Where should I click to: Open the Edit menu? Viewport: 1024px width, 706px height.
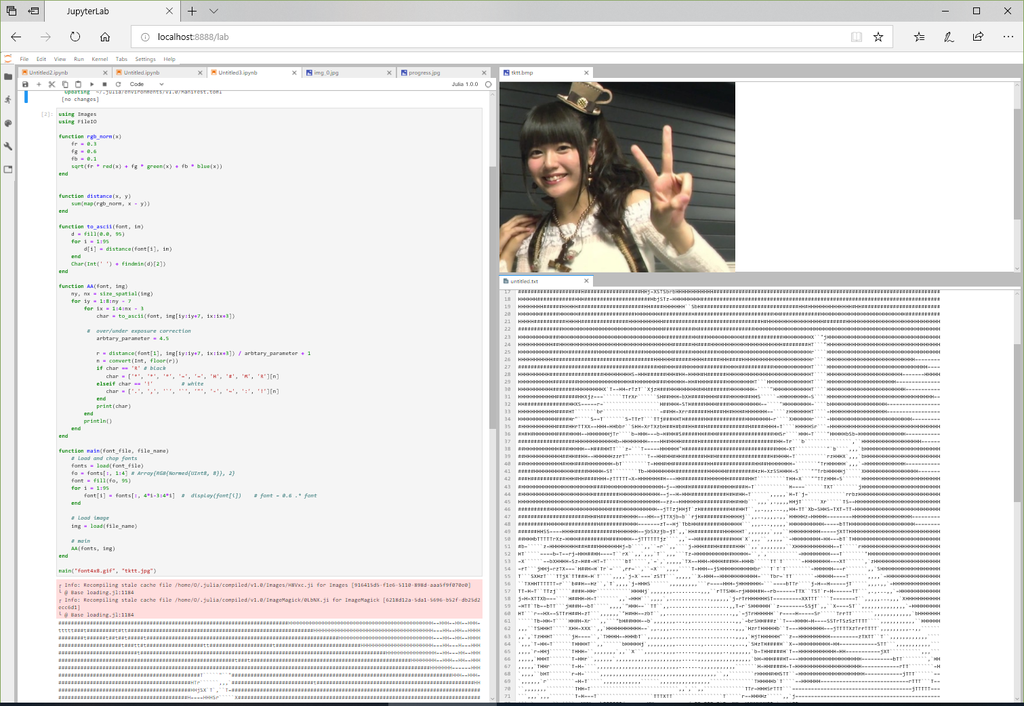[x=41, y=59]
